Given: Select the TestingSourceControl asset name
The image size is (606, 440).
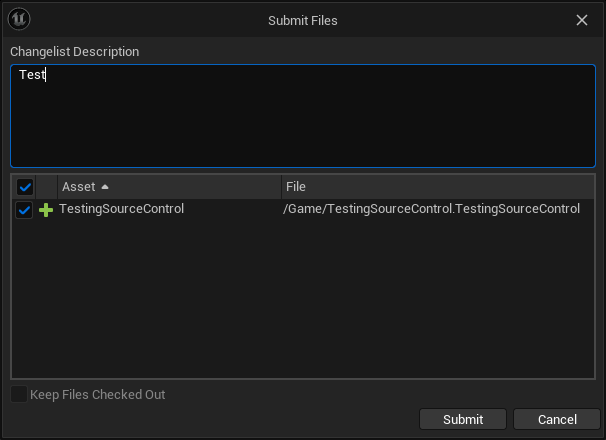Looking at the screenshot, I should click(x=121, y=209).
